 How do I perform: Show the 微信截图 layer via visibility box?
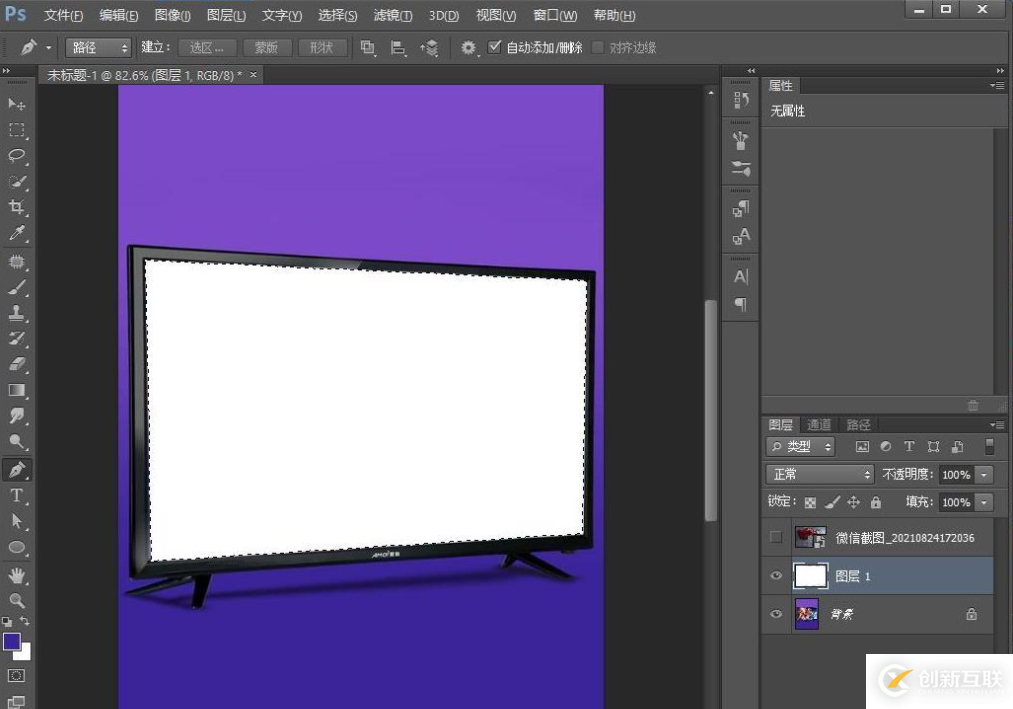[776, 538]
